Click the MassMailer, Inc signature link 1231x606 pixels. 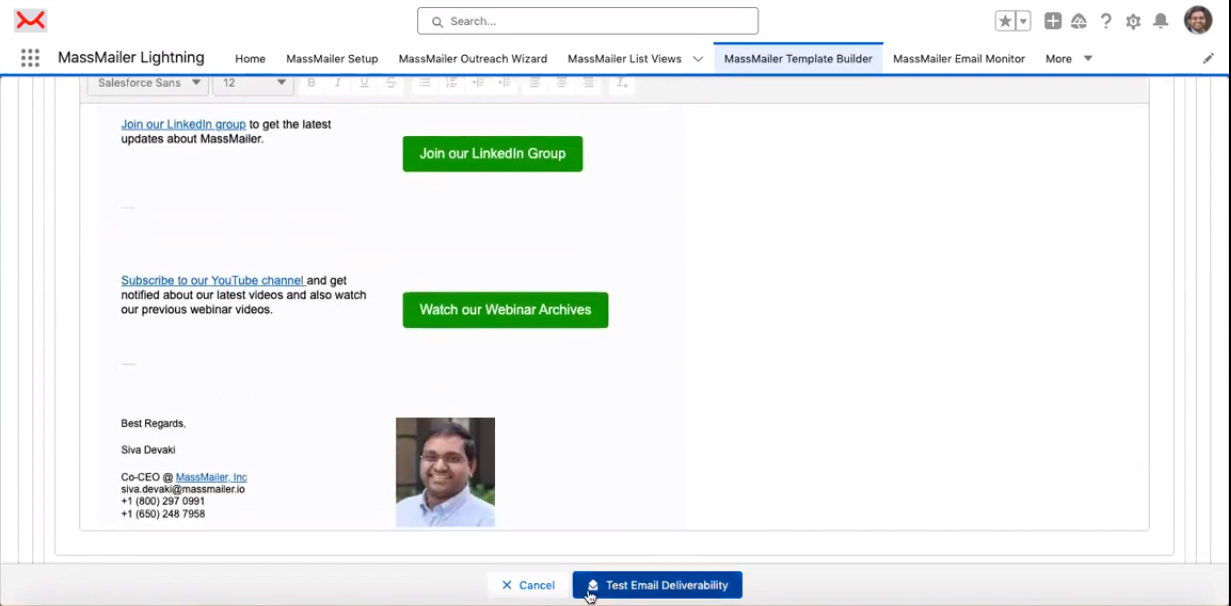tap(211, 478)
